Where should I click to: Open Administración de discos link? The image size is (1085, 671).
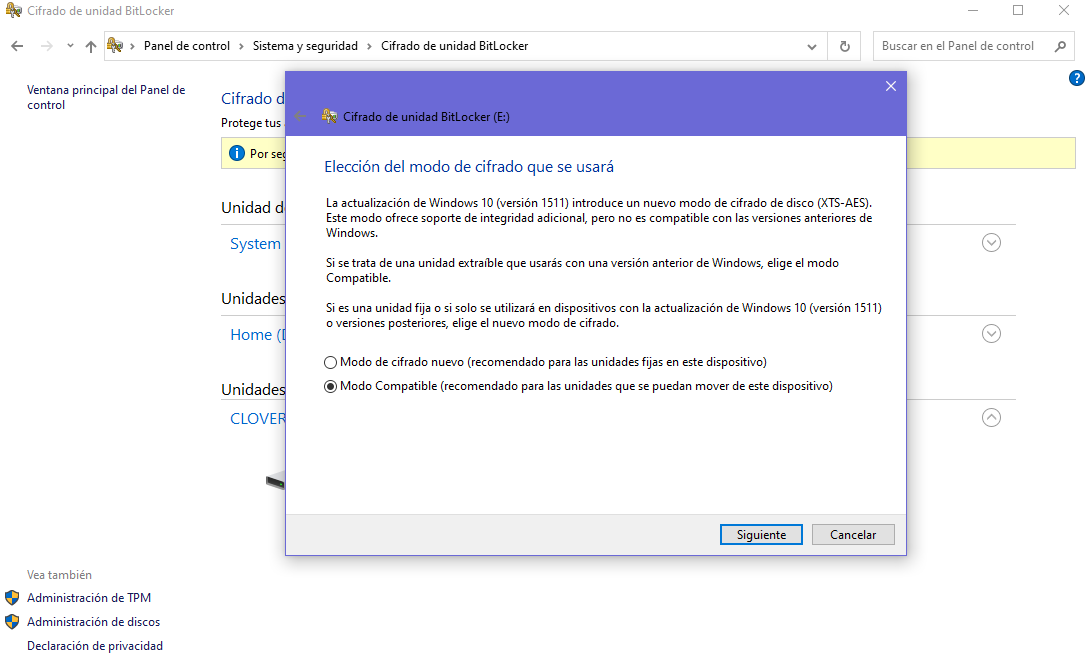click(x=93, y=622)
